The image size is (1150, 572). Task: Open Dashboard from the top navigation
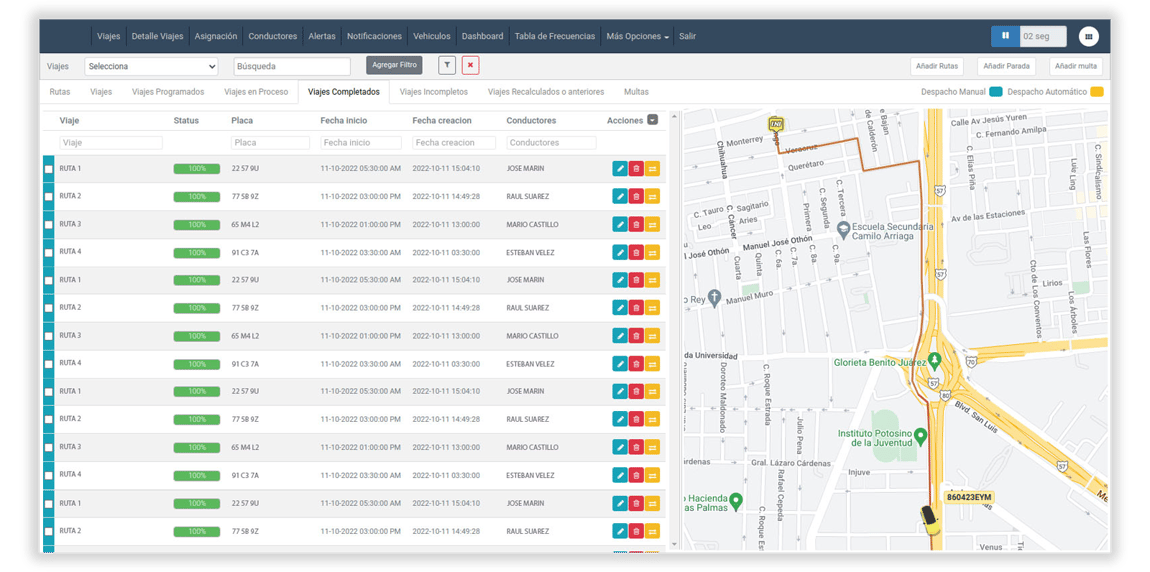point(483,36)
